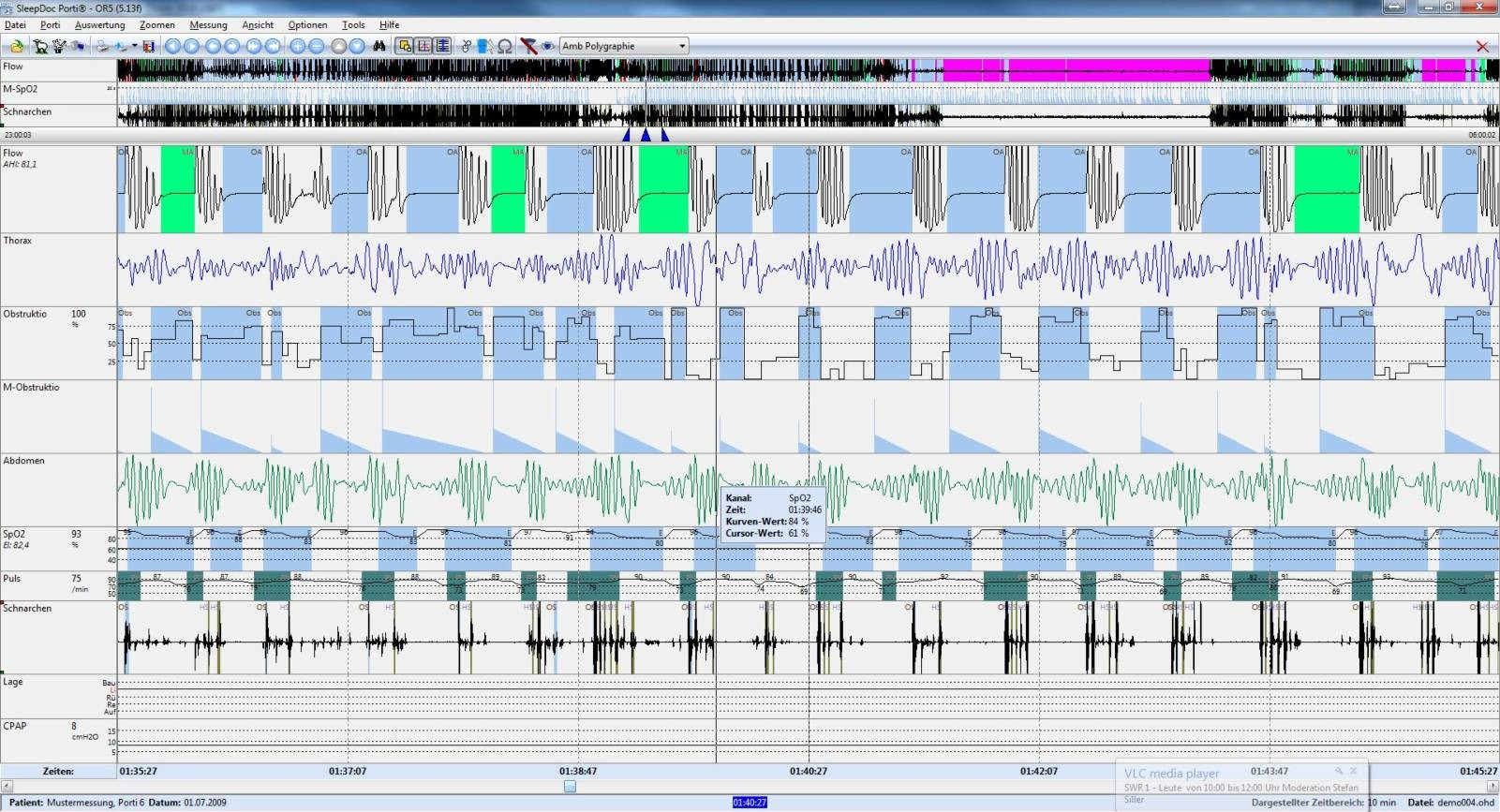Click the 01:40:27 time field in status bar
This screenshot has width=1500, height=812.
pos(750,803)
